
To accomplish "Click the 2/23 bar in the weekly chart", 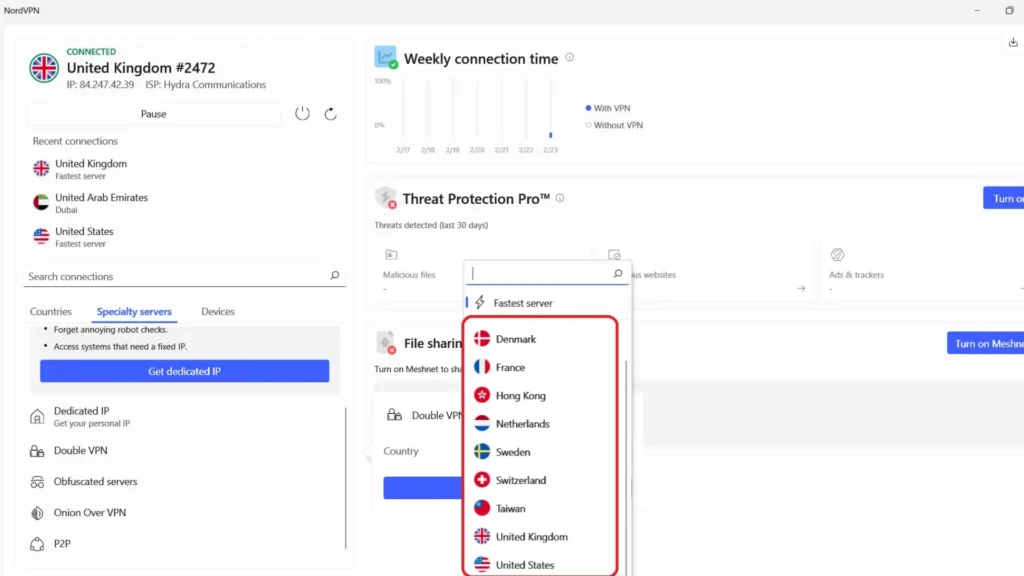I will tap(551, 135).
